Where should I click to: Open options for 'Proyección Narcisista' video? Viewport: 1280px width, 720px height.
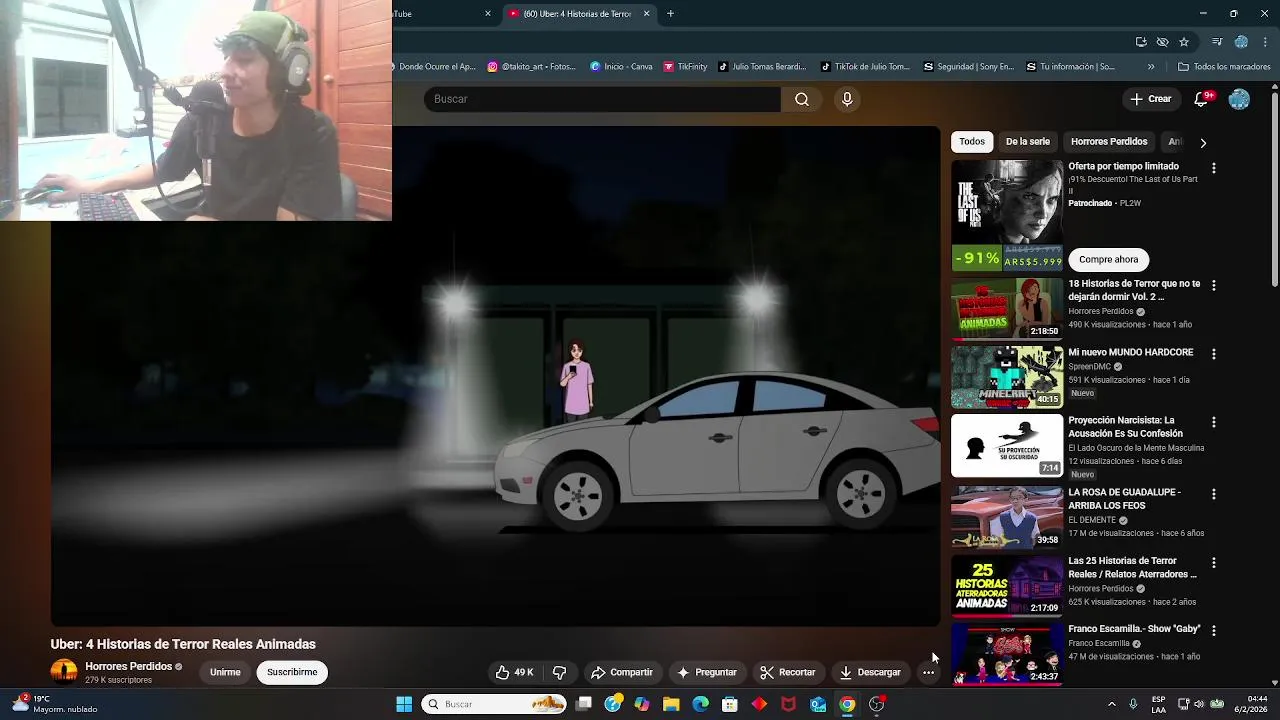[1214, 422]
